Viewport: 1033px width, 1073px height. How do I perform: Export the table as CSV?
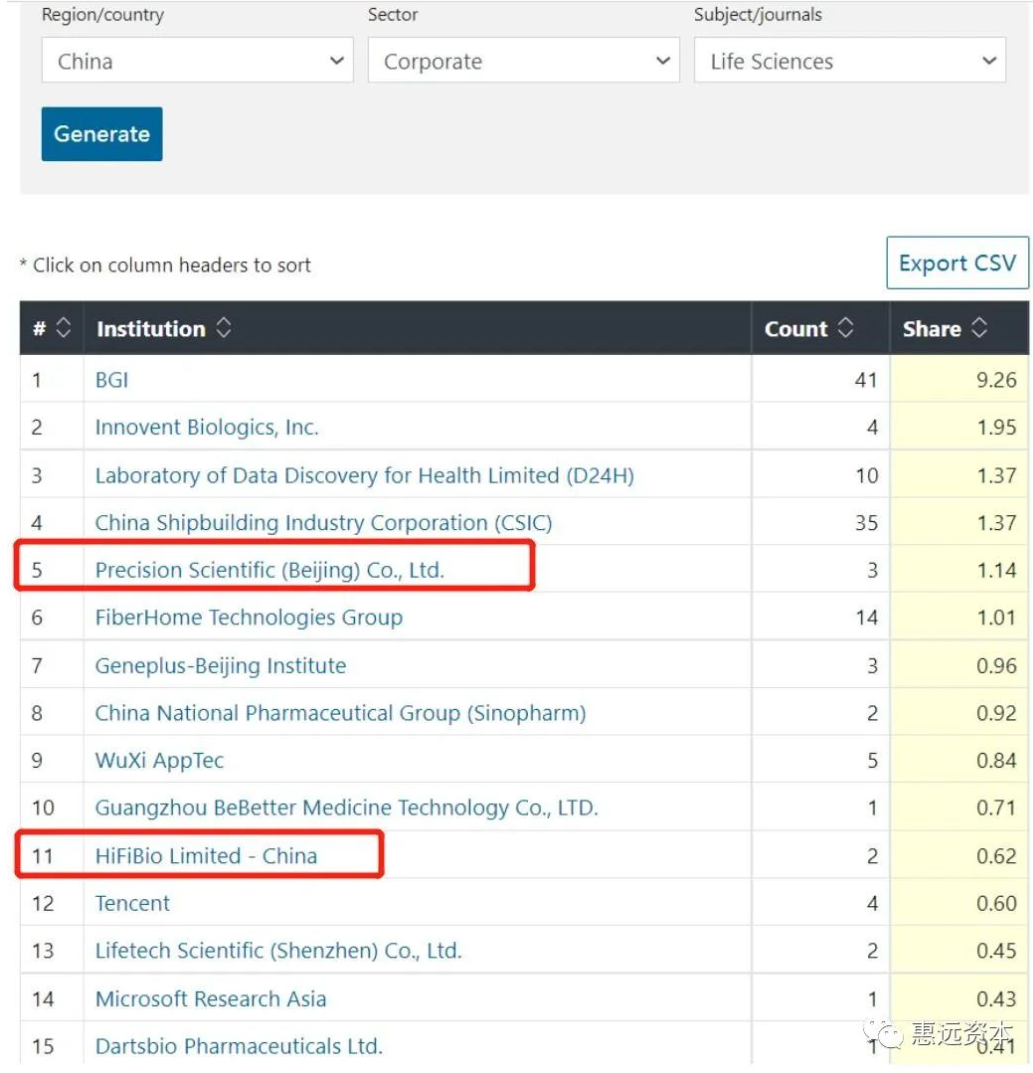(957, 263)
